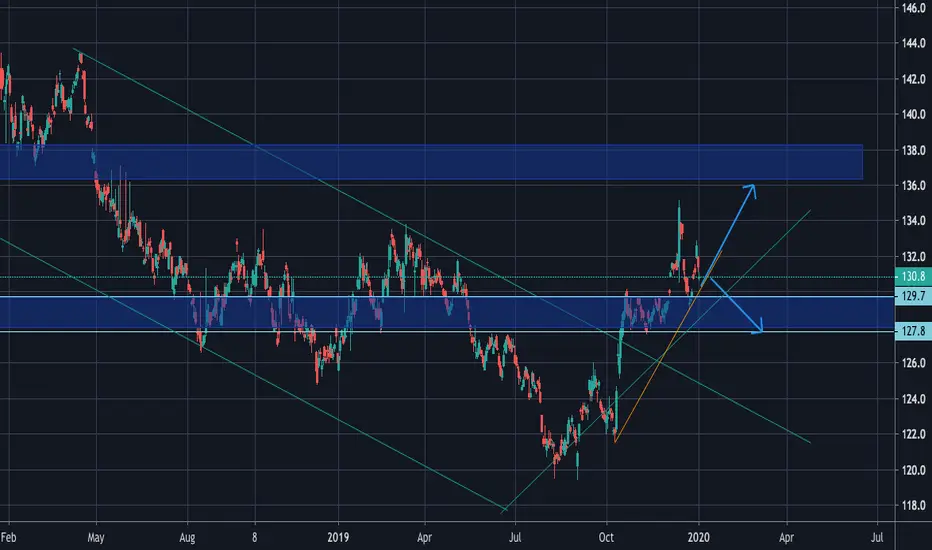Click the 132.0 price axis label
The image size is (932, 550).
point(914,256)
